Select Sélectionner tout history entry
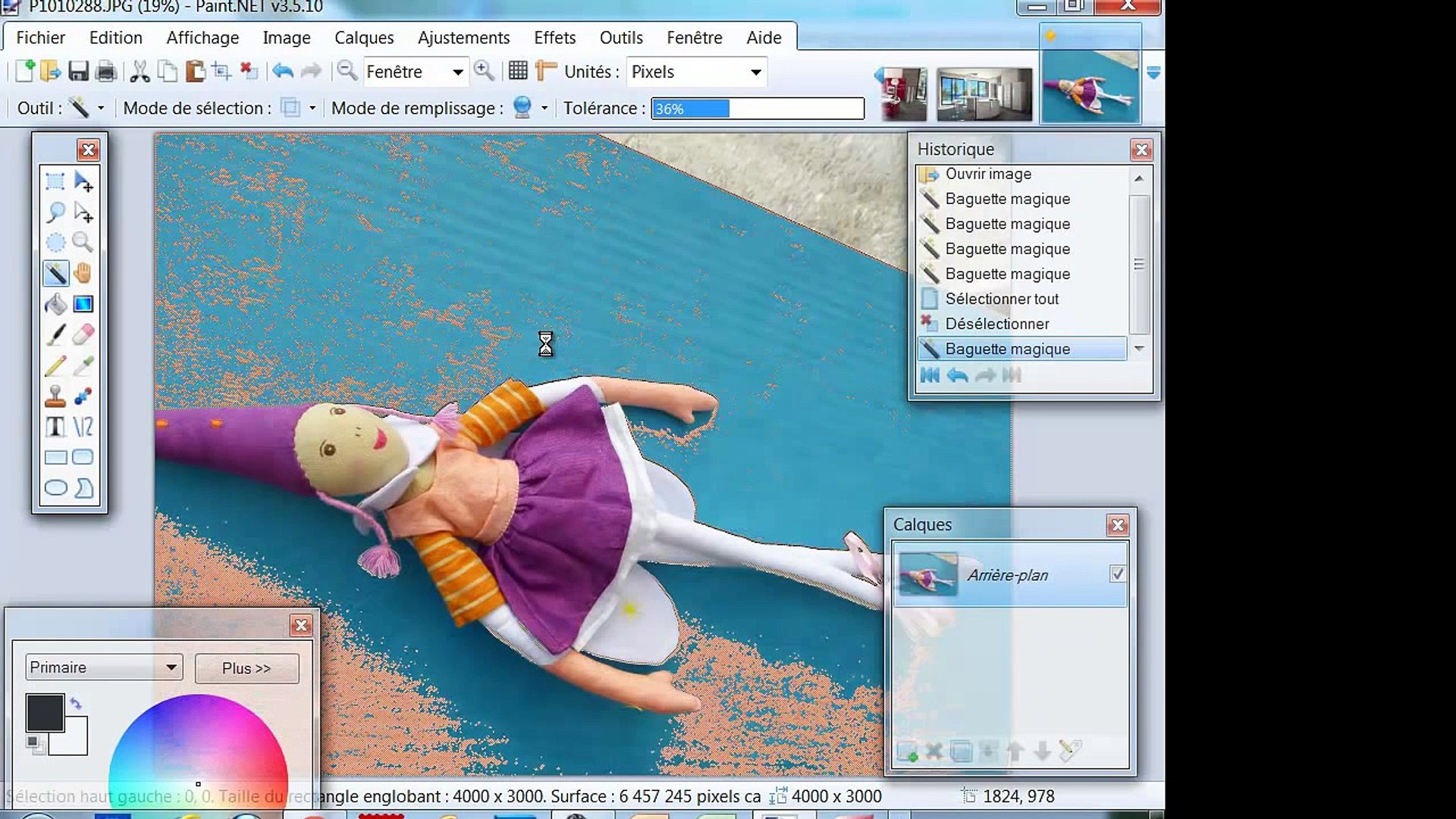 pos(1001,299)
